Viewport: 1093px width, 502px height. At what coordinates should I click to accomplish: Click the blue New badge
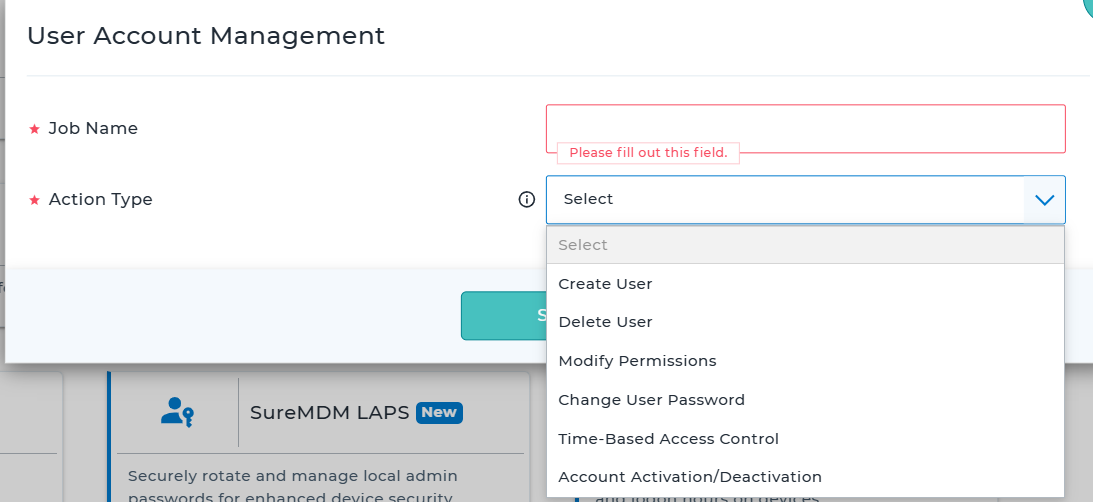[x=439, y=412]
